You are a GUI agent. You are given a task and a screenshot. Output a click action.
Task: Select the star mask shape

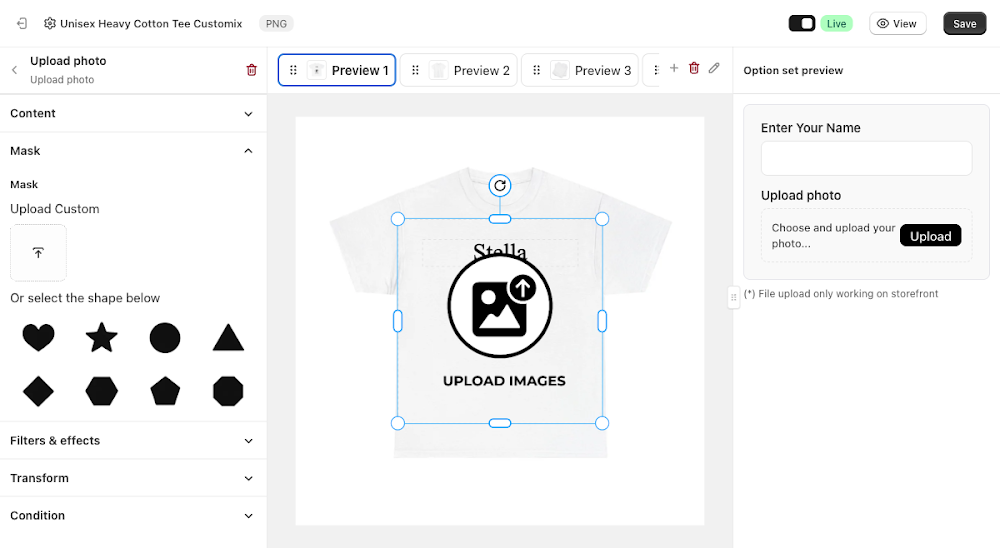101,337
